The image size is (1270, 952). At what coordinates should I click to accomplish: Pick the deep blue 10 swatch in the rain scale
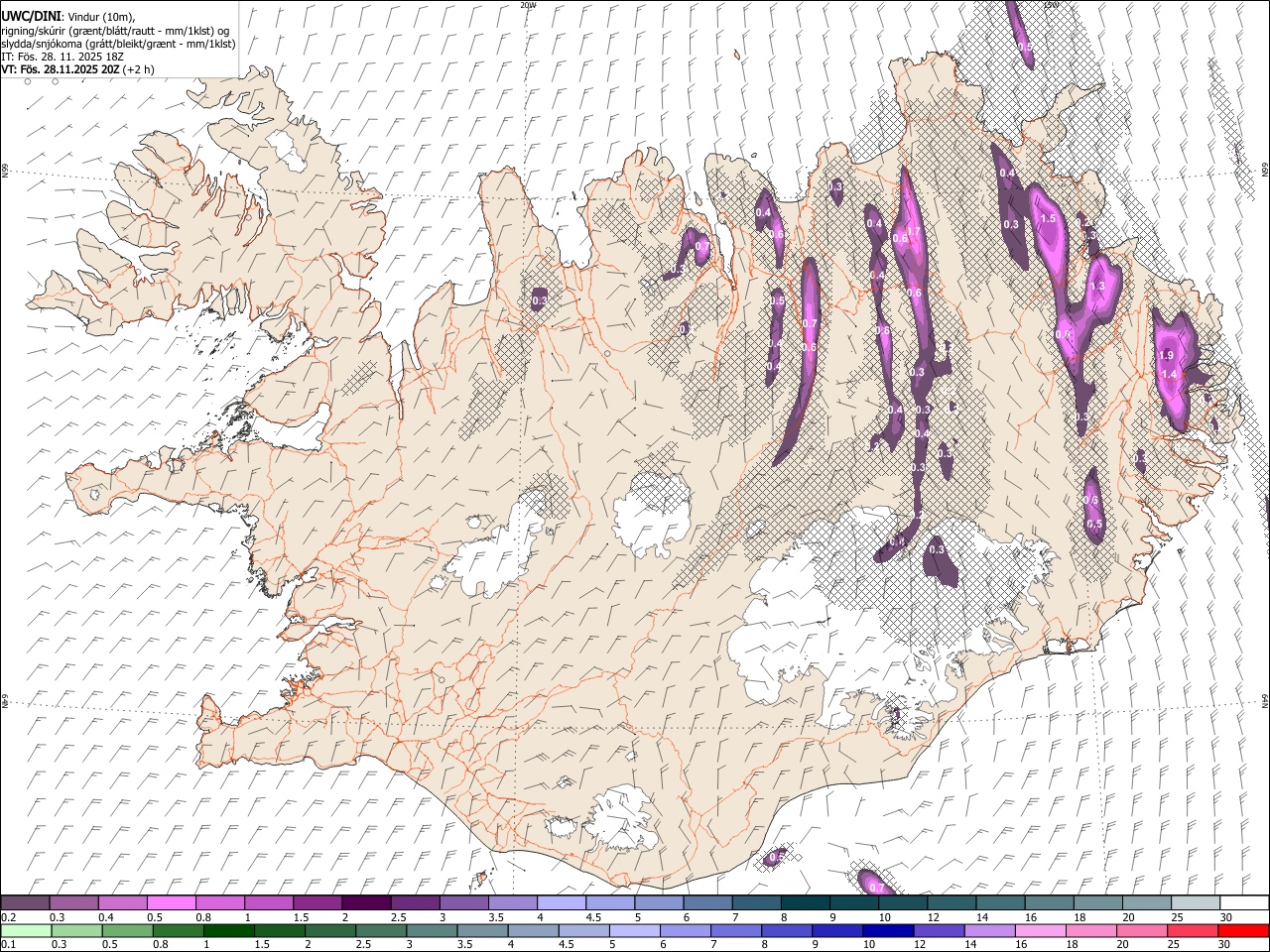pyautogui.click(x=888, y=930)
